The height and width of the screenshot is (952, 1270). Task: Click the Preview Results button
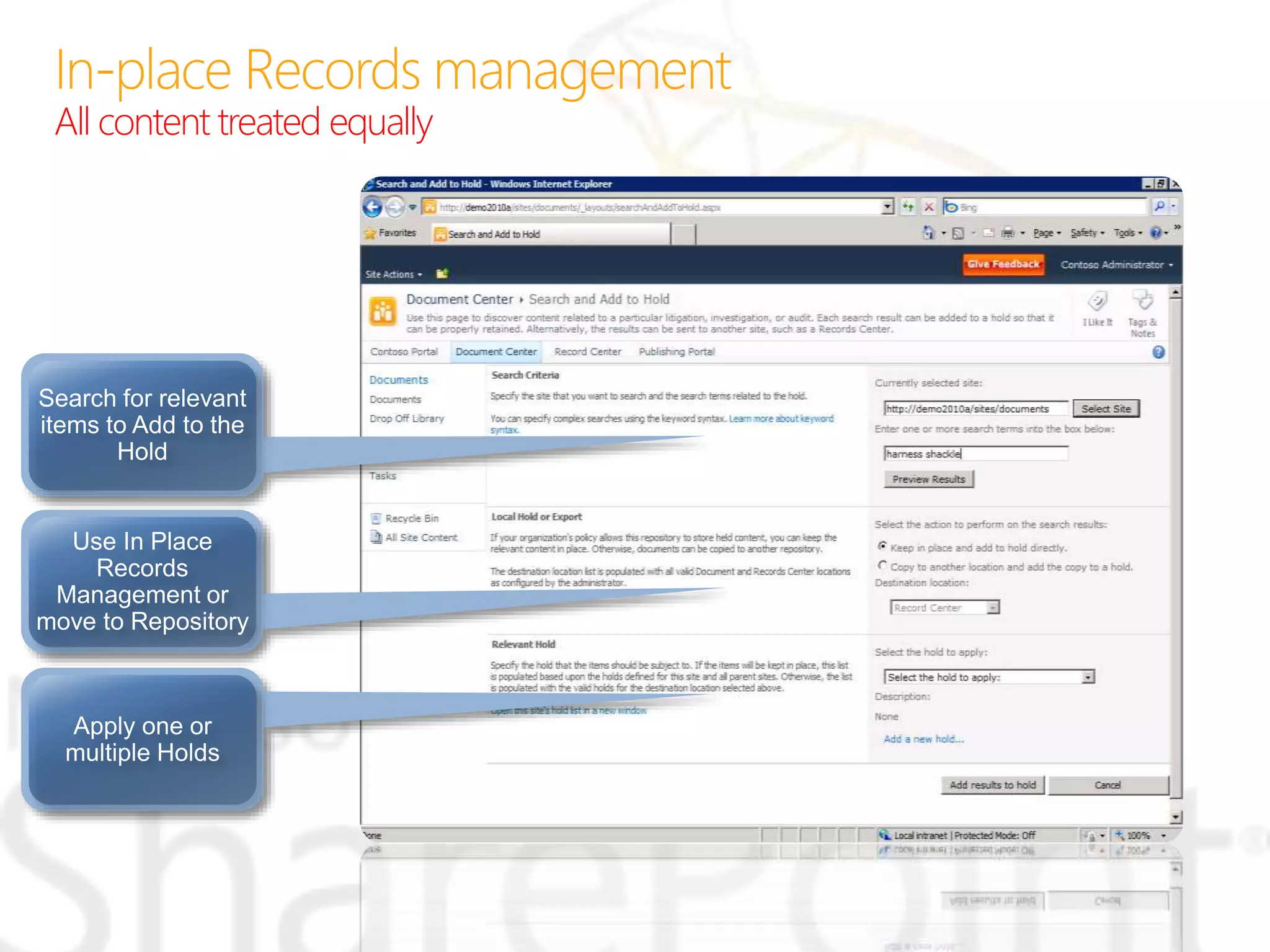928,479
